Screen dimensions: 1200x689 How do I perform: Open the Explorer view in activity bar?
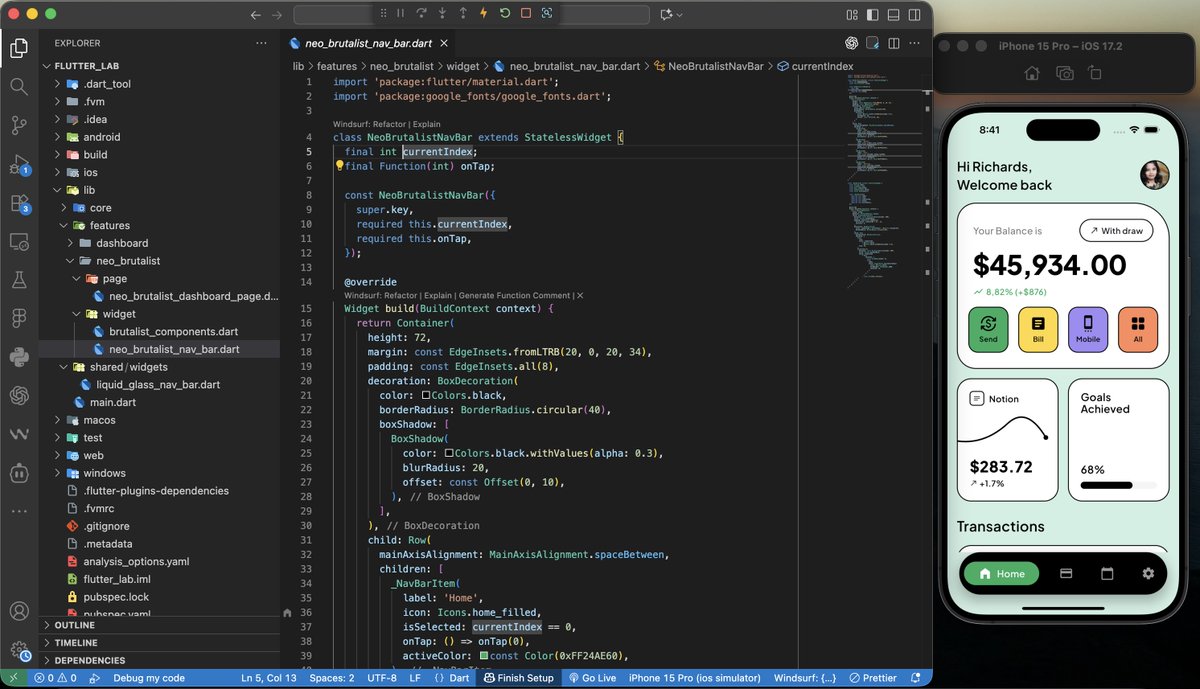(x=19, y=46)
